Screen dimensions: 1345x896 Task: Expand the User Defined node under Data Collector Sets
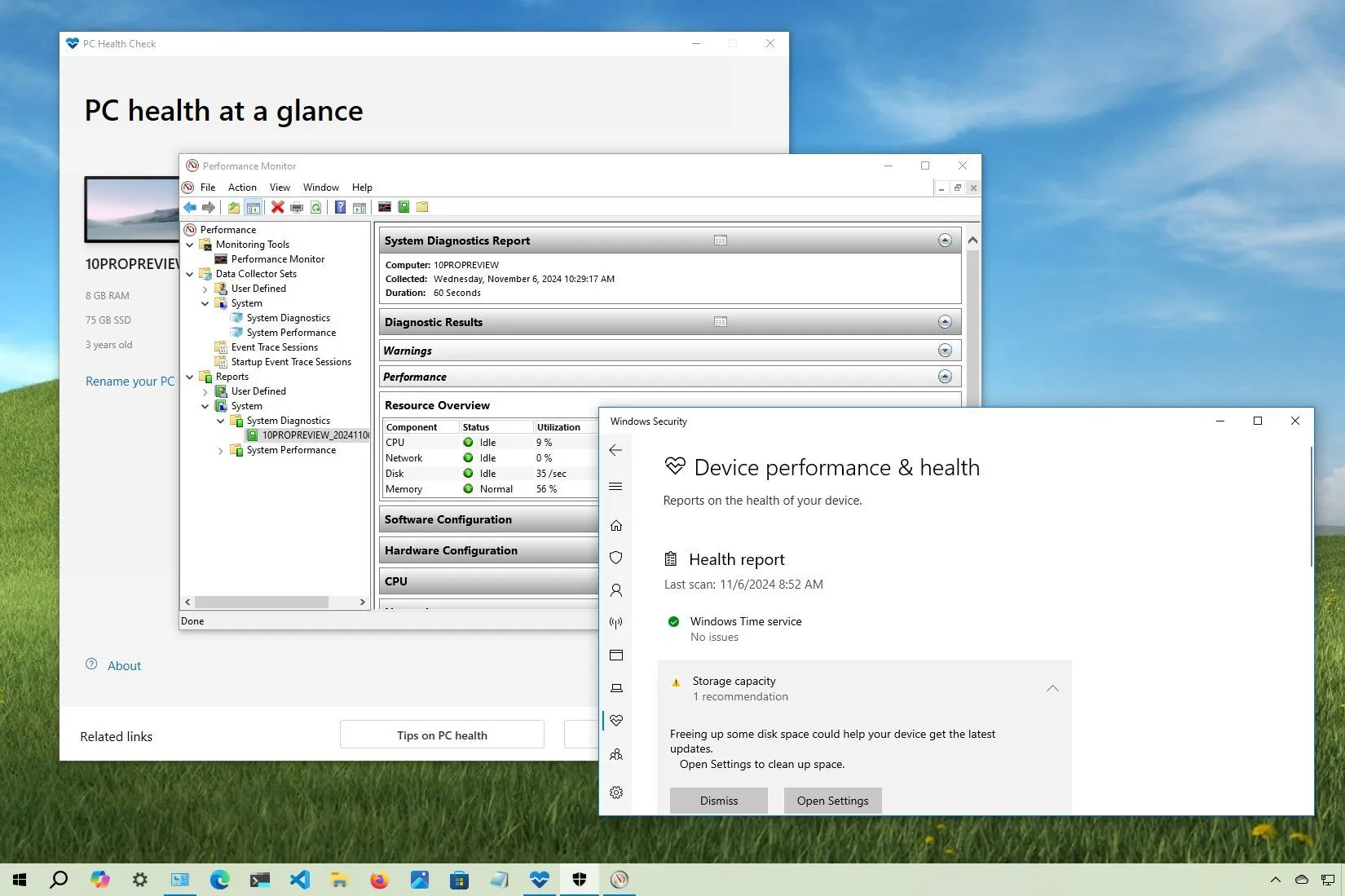tap(205, 288)
